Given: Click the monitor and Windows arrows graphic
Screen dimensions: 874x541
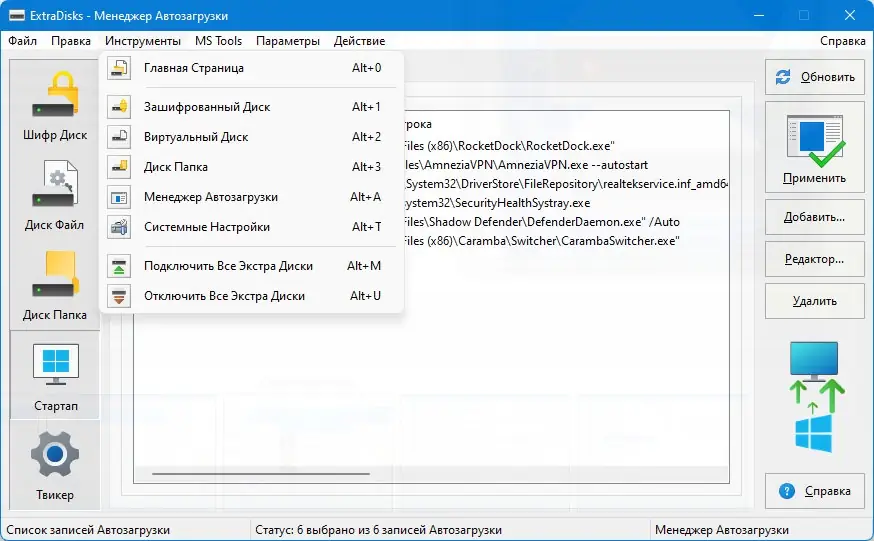Looking at the screenshot, I should tap(815, 397).
